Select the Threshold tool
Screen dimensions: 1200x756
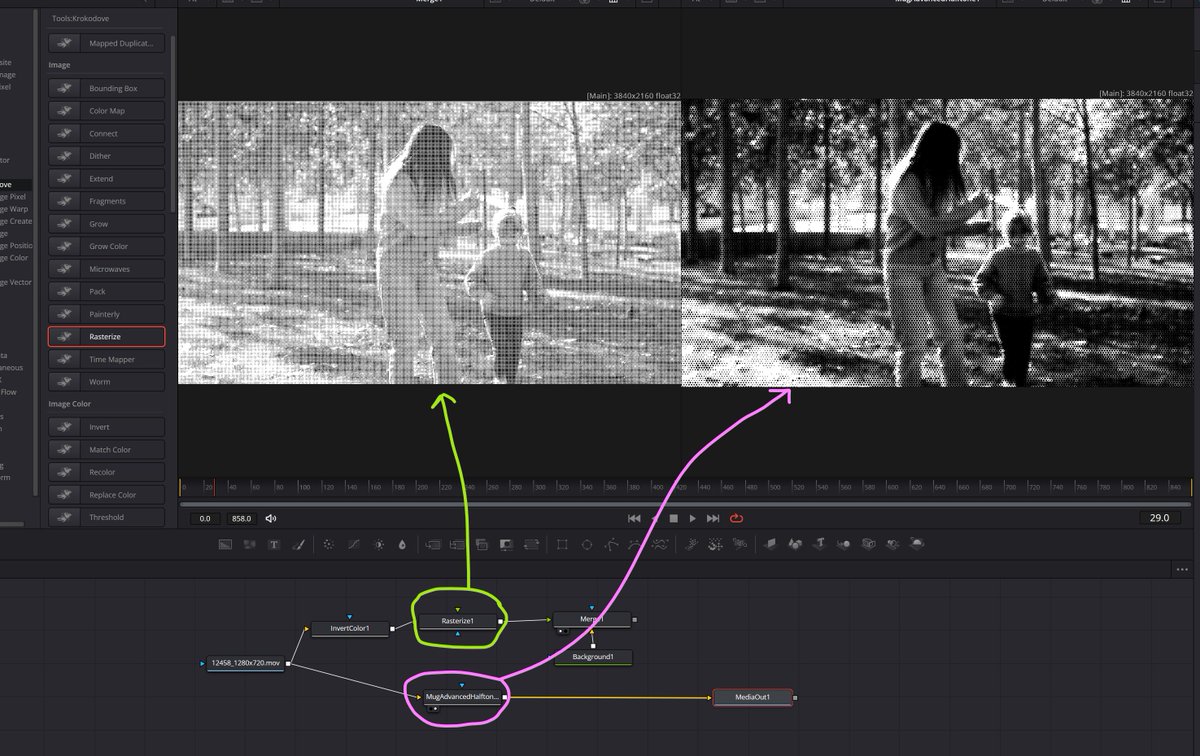point(106,517)
